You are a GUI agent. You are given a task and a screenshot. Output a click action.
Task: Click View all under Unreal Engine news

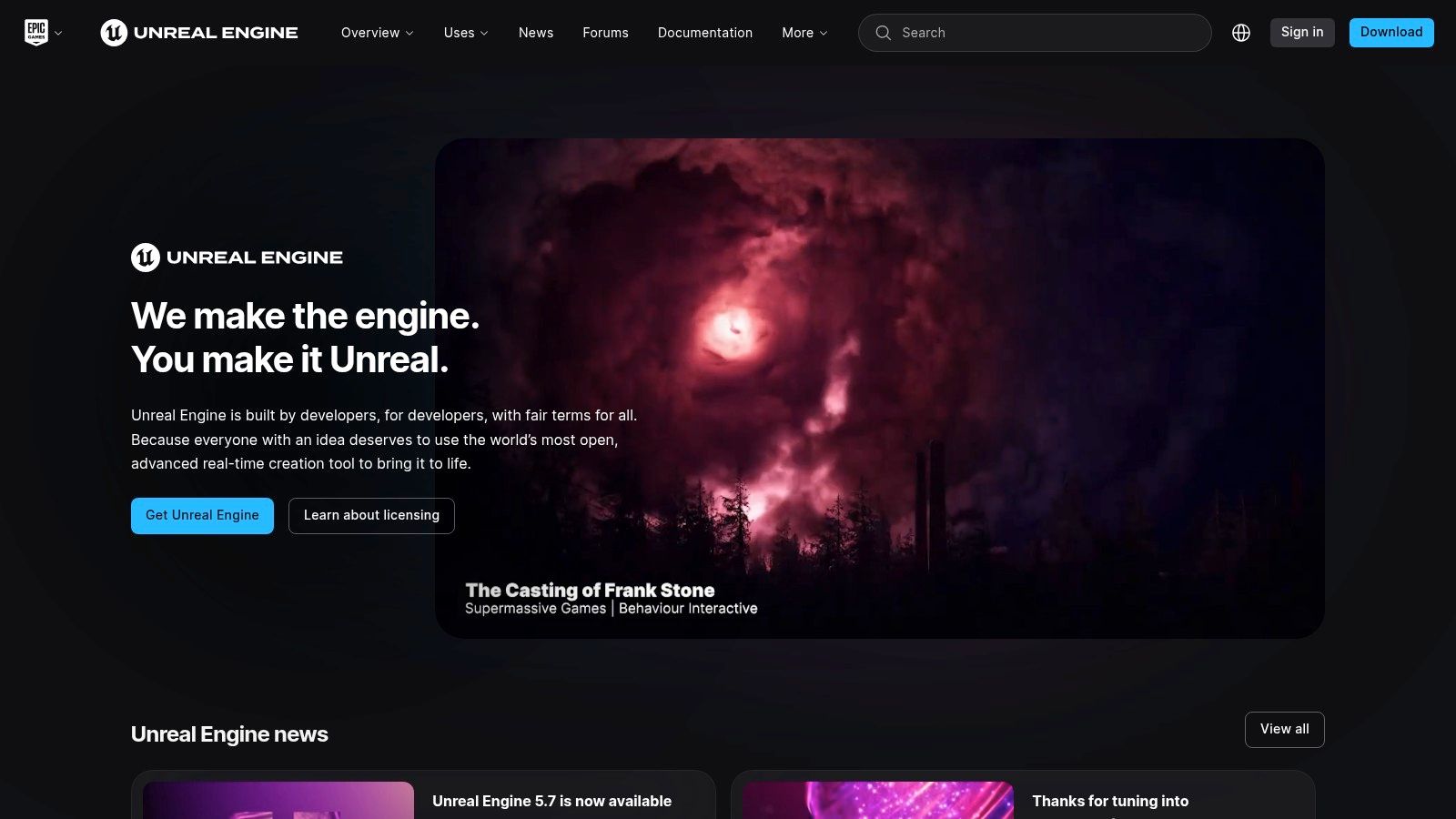(x=1284, y=729)
